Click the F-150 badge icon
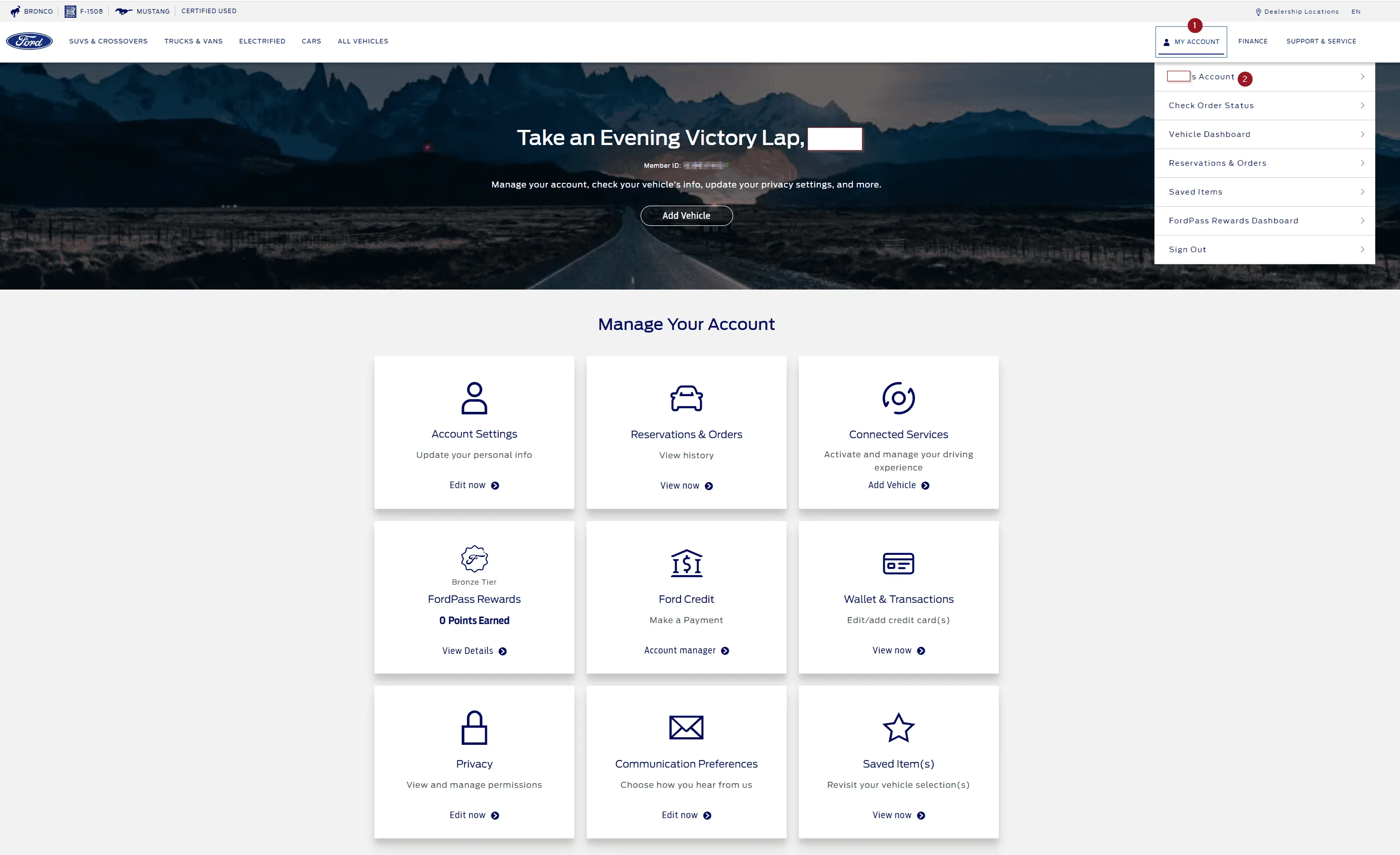The width and height of the screenshot is (1400, 855). click(70, 11)
